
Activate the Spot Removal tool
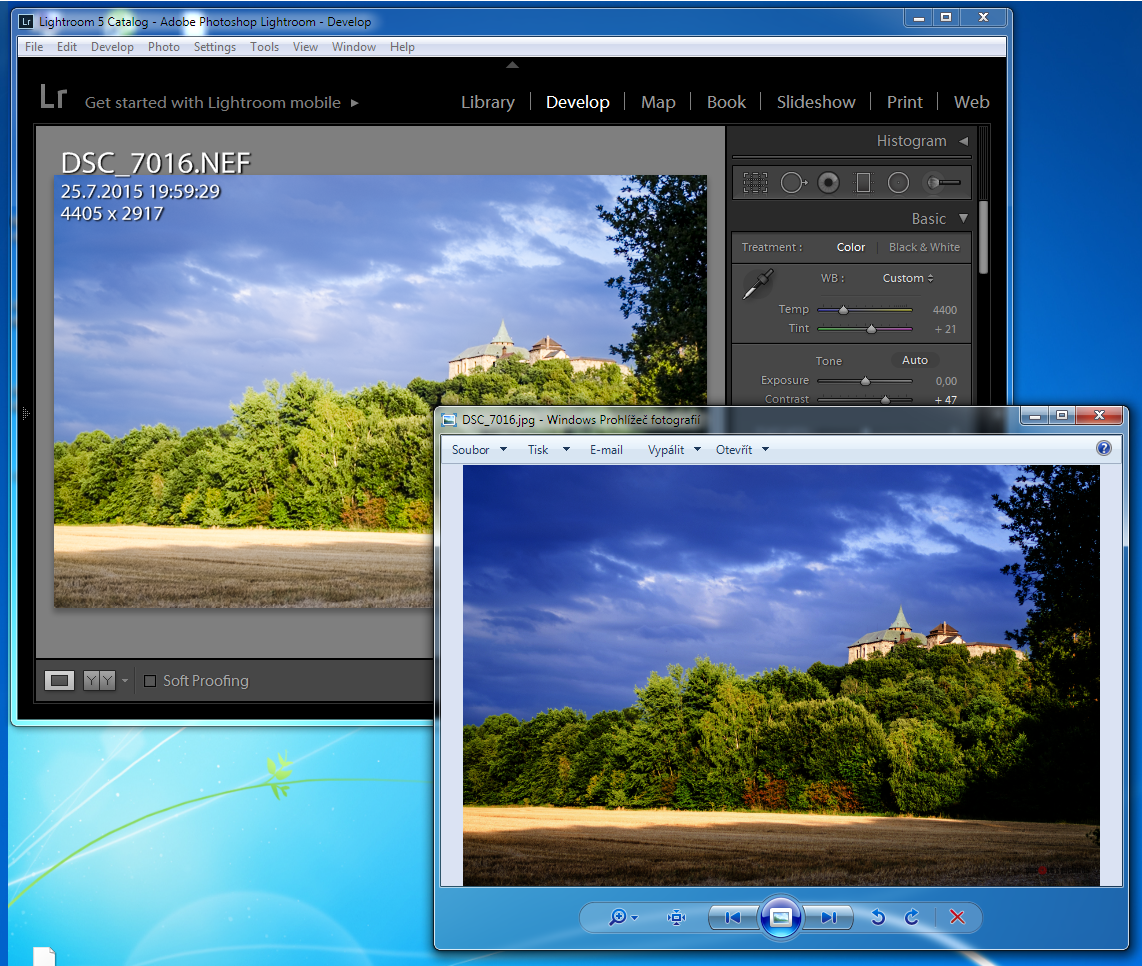coord(793,183)
